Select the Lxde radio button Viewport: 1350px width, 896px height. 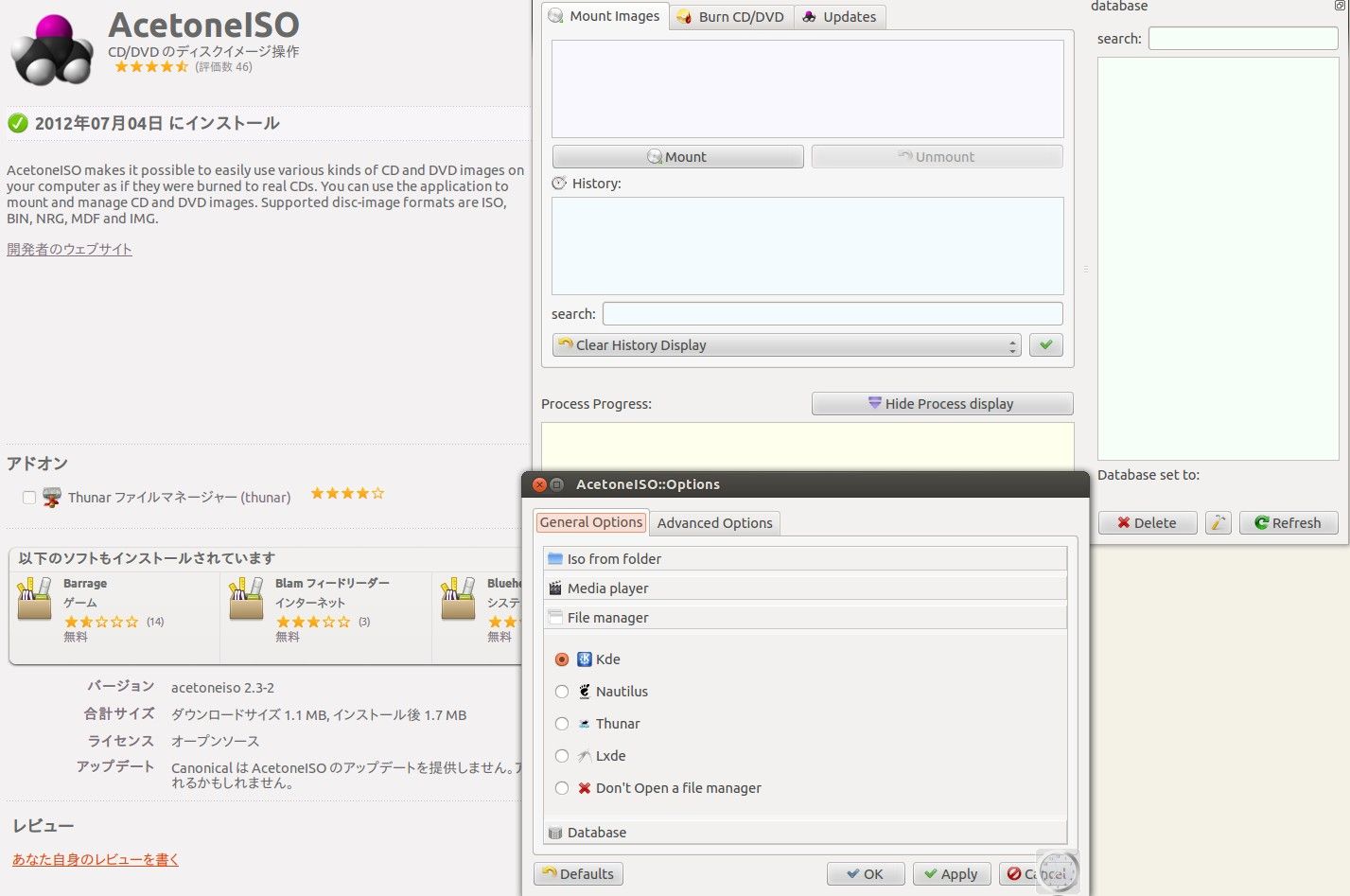tap(562, 756)
